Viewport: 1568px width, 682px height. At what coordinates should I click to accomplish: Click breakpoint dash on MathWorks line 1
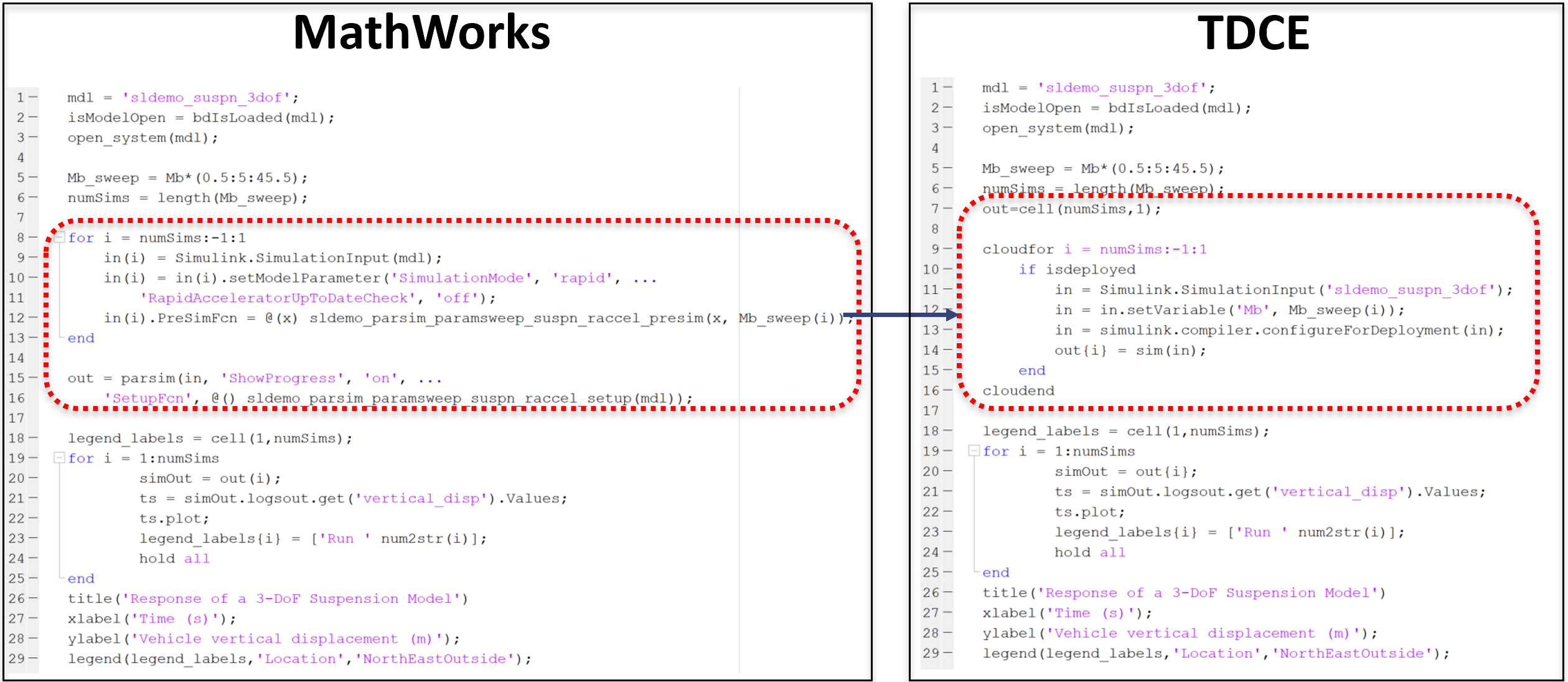coord(33,97)
